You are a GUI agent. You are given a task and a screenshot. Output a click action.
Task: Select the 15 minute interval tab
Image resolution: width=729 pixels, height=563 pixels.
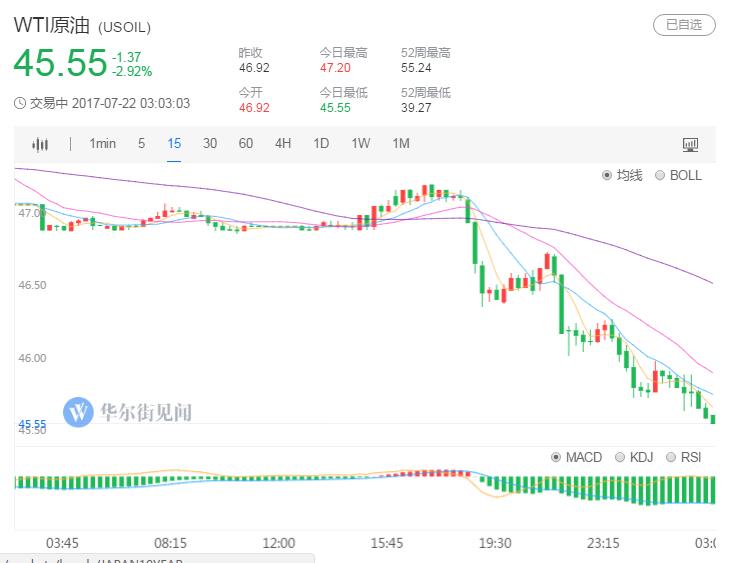pos(174,143)
